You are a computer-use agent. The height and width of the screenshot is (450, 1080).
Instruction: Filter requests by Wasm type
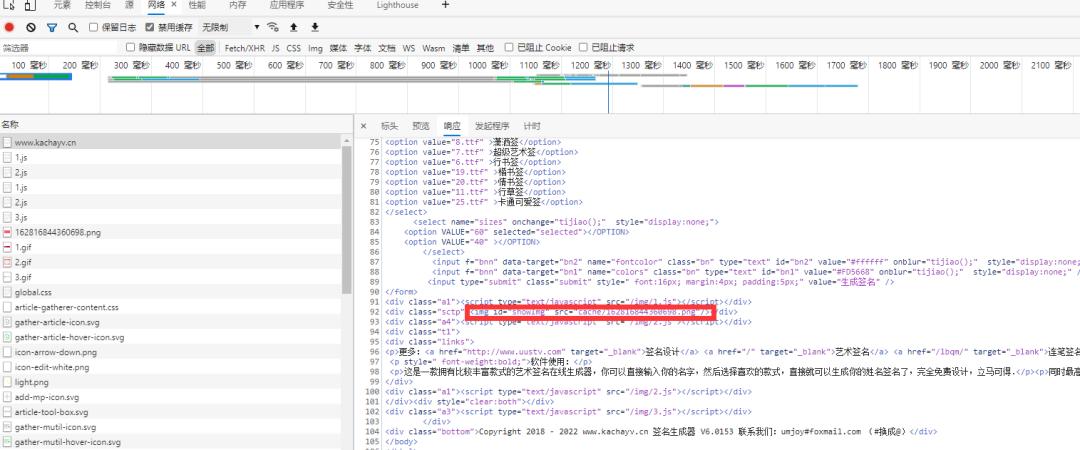click(x=434, y=48)
